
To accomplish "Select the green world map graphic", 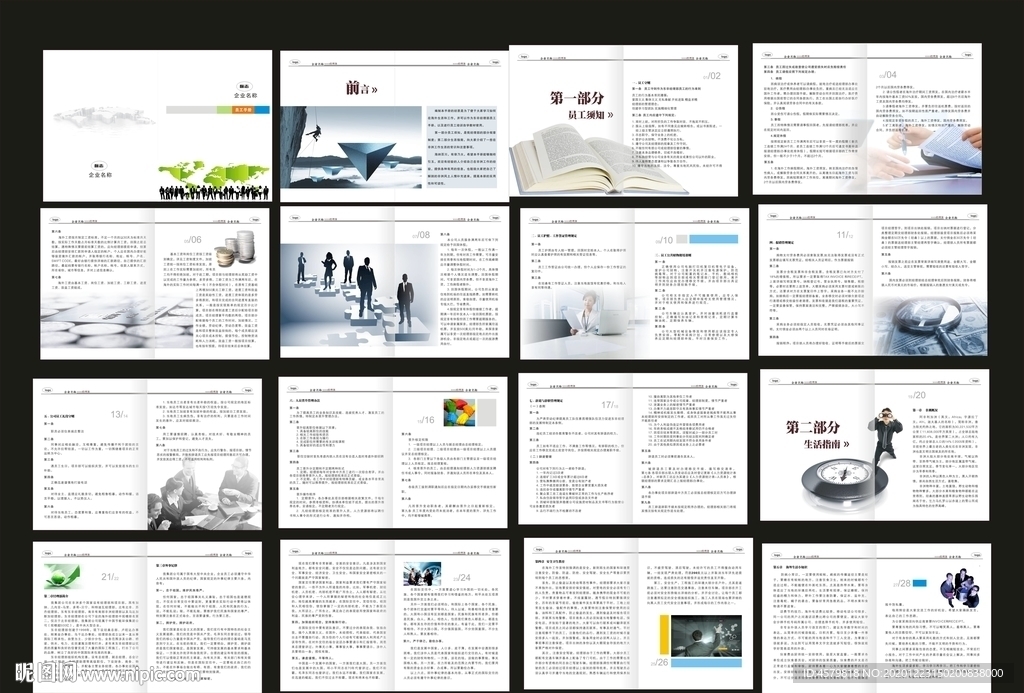I will coord(214,174).
